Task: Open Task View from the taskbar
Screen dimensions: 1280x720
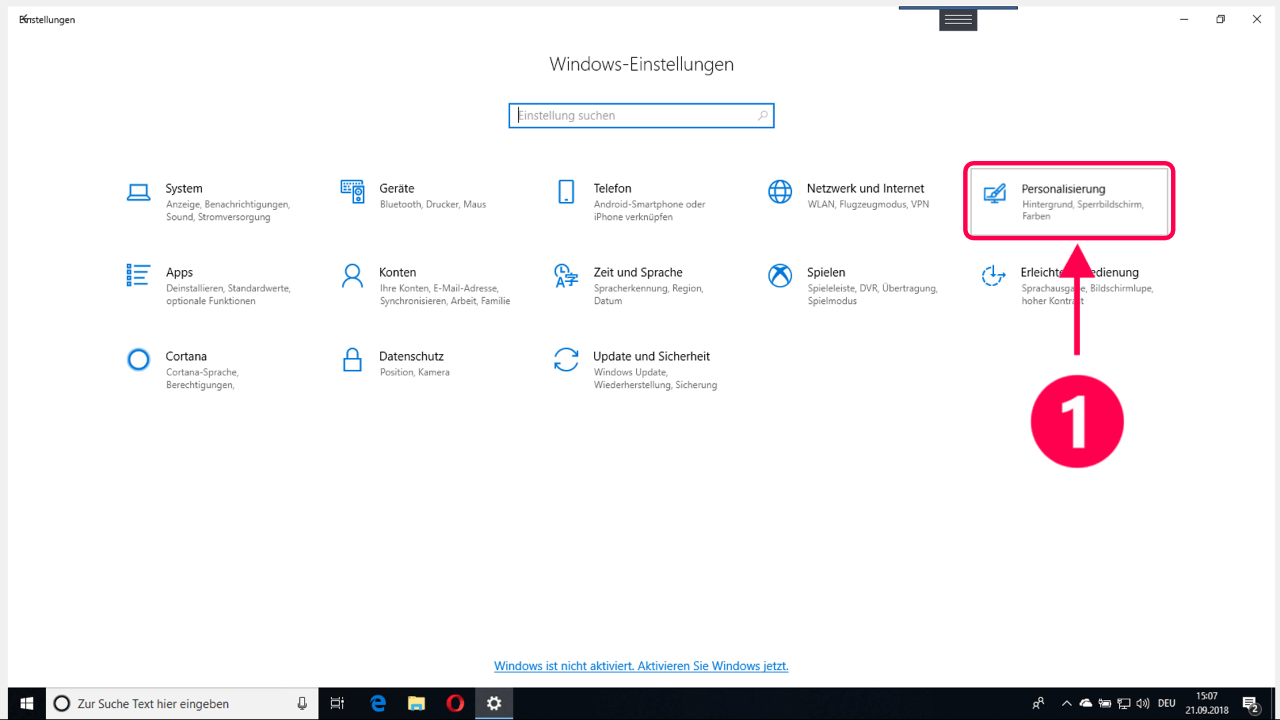Action: 337,704
